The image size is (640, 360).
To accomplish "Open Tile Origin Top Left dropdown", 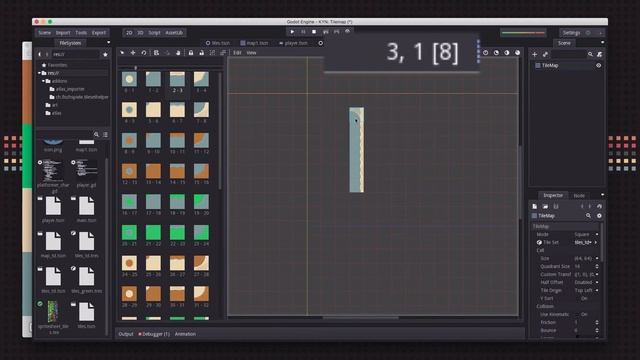I will click(586, 290).
